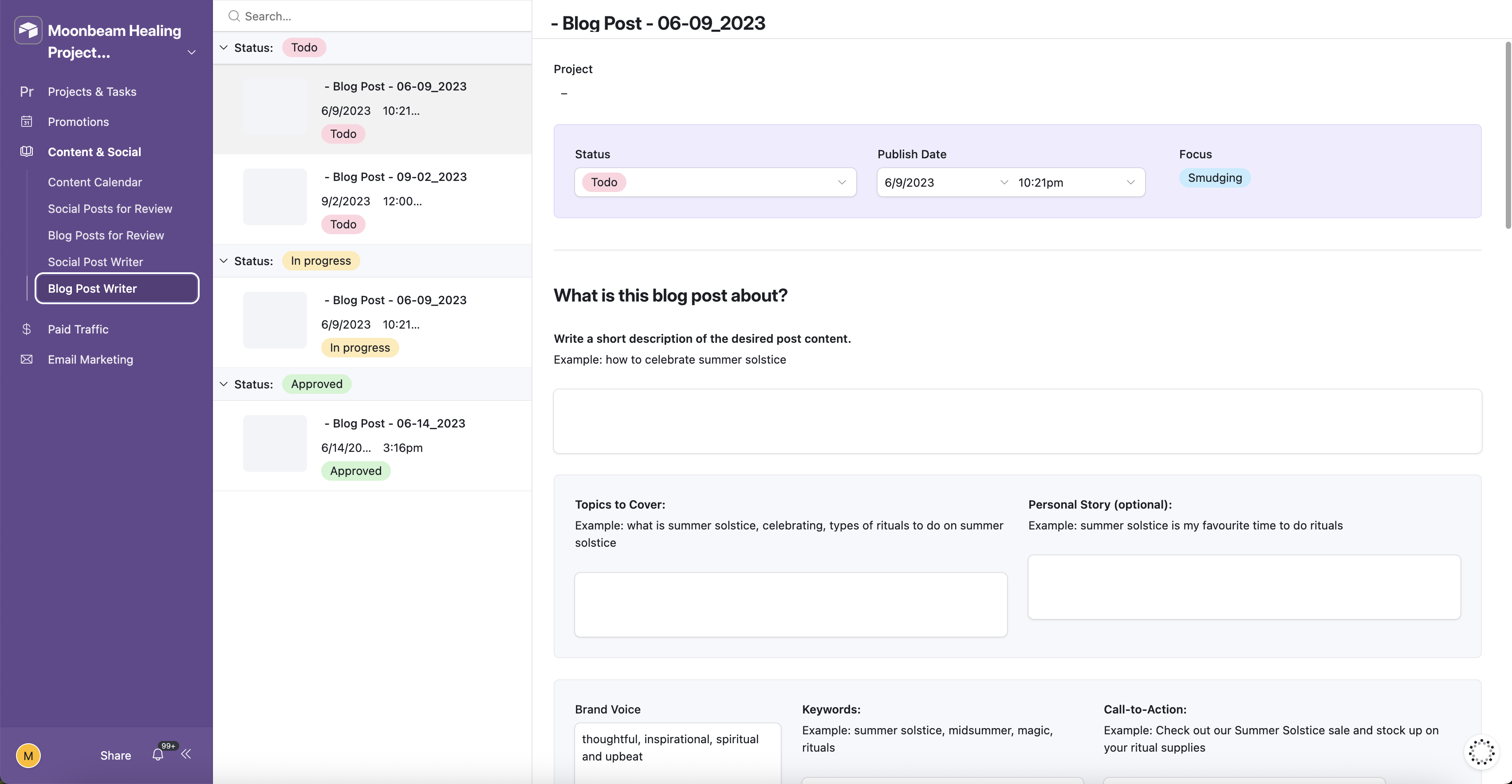Click the blog post description text box
Screen dimensions: 1512x784
click(x=1017, y=421)
